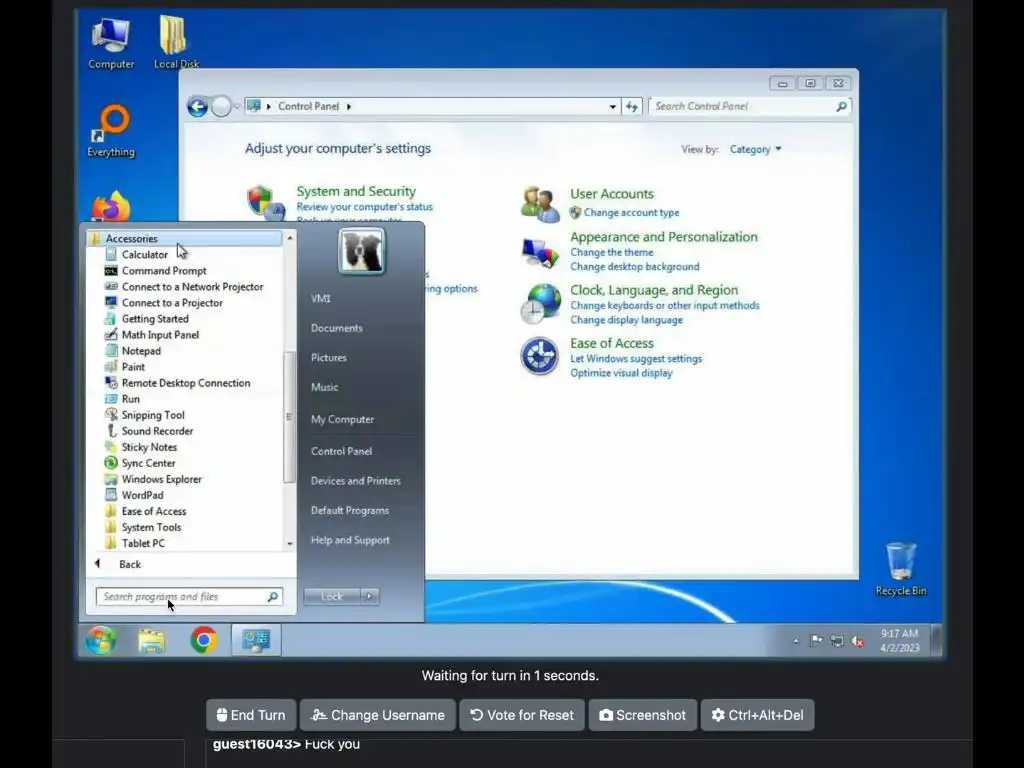Viewport: 1024px width, 768px height.
Task: Open Appearance and Personalization category
Action: click(664, 237)
